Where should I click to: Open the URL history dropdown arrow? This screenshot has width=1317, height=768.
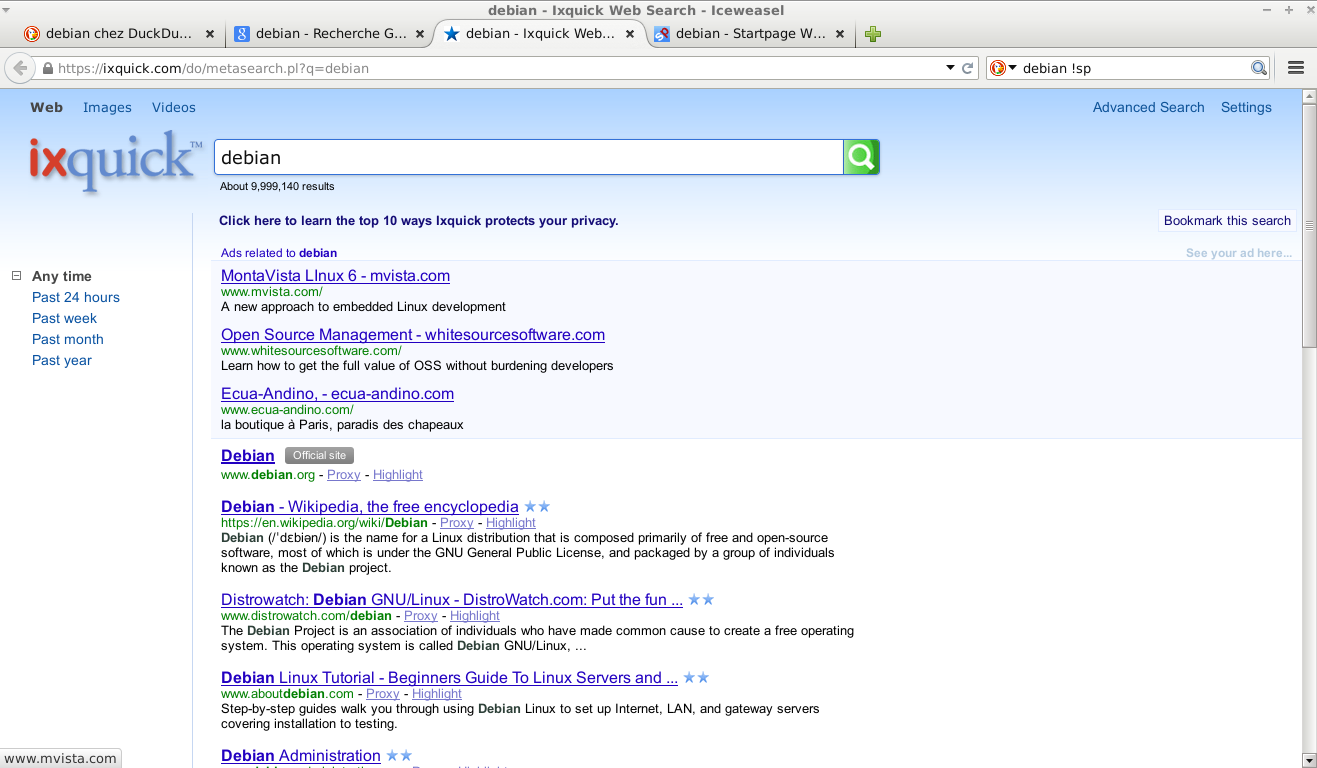[x=950, y=68]
